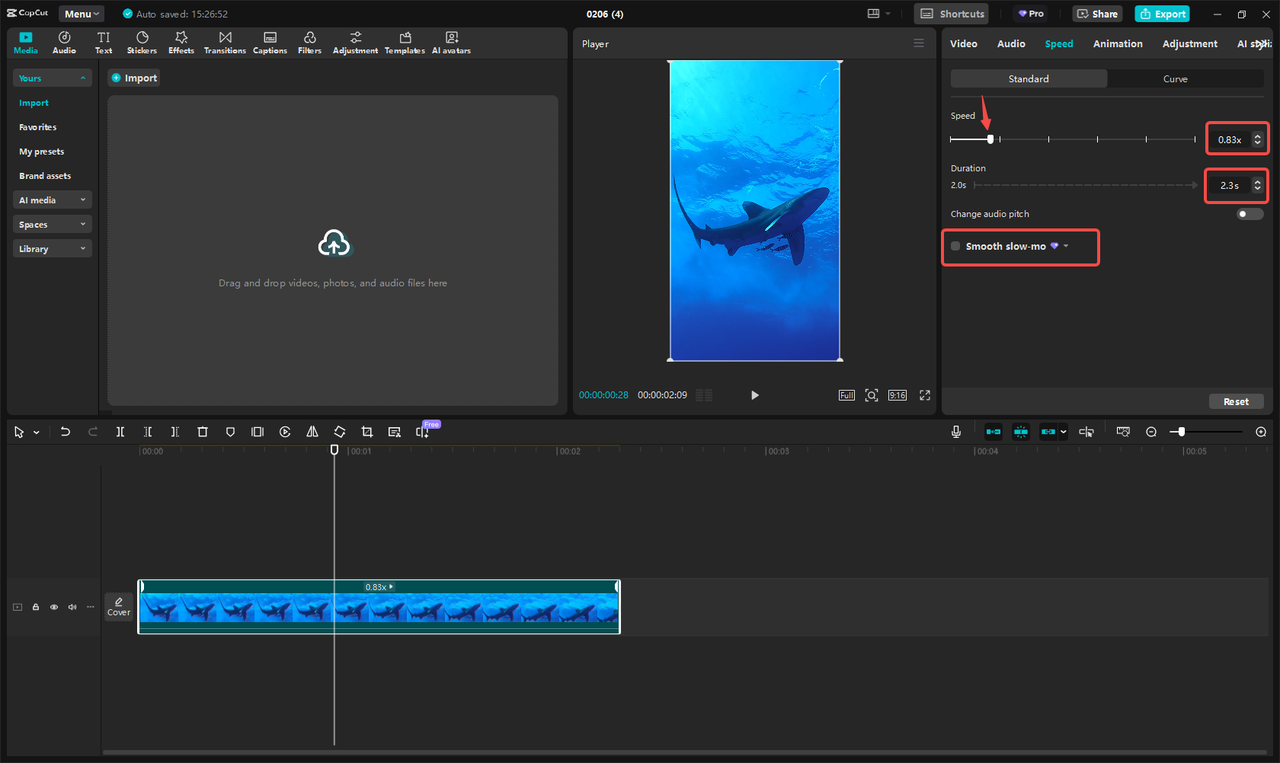Open the Transitions panel
This screenshot has height=763, width=1280.
(225, 42)
